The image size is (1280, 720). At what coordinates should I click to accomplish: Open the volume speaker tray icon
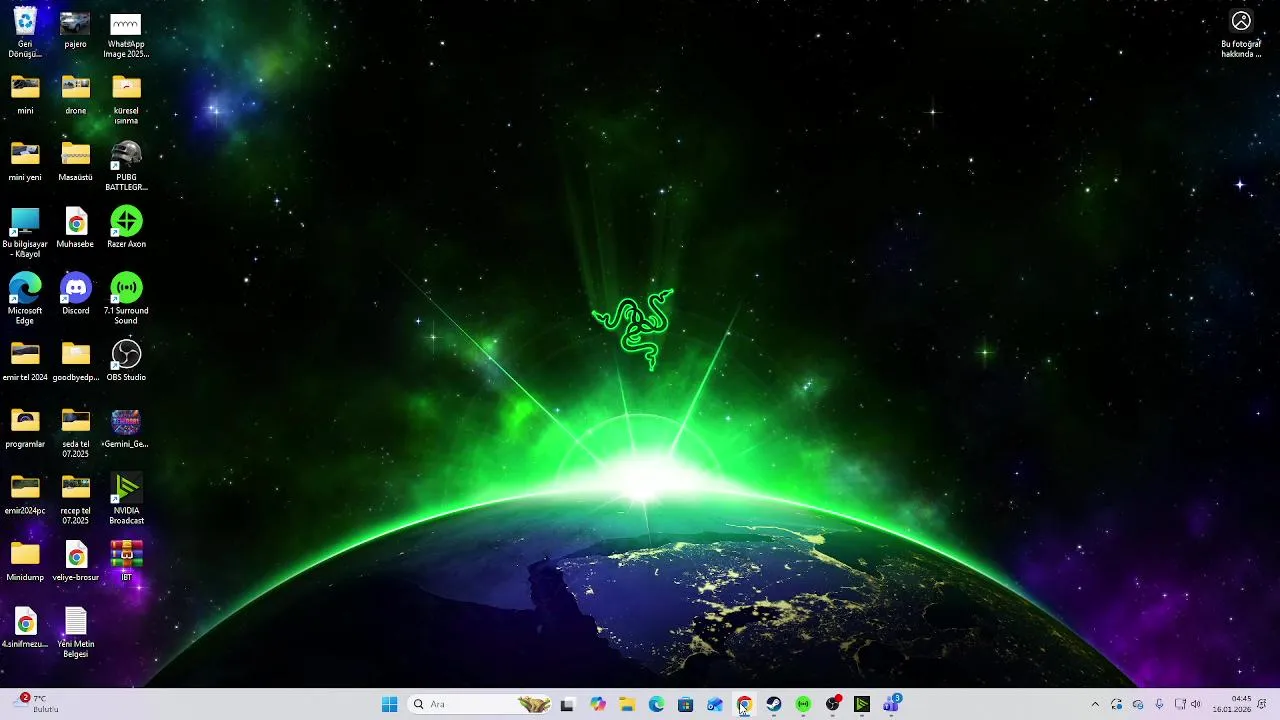coord(1196,704)
